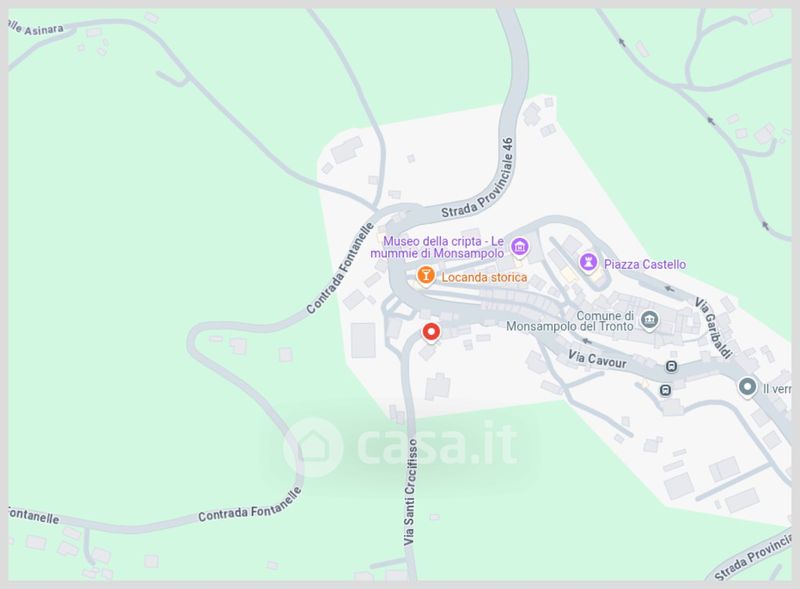Click the Comune town hall icon

(x=649, y=321)
